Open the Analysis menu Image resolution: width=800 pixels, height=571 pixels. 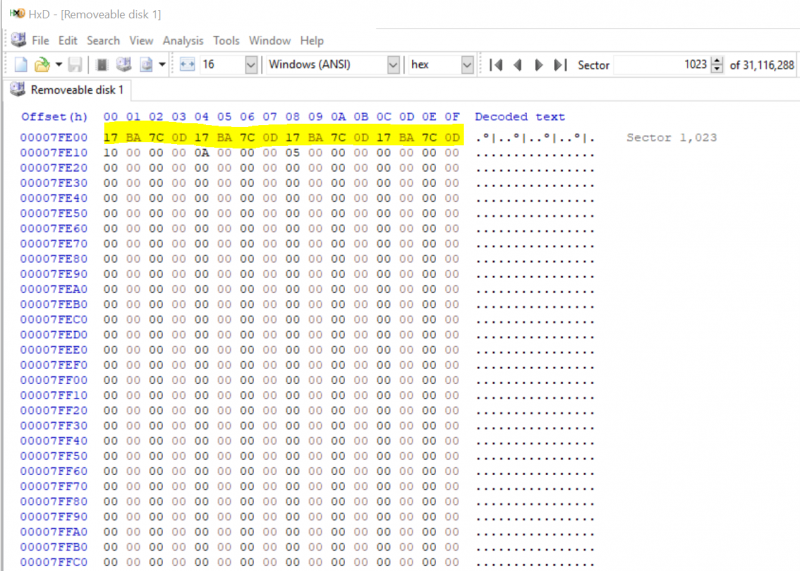point(183,41)
